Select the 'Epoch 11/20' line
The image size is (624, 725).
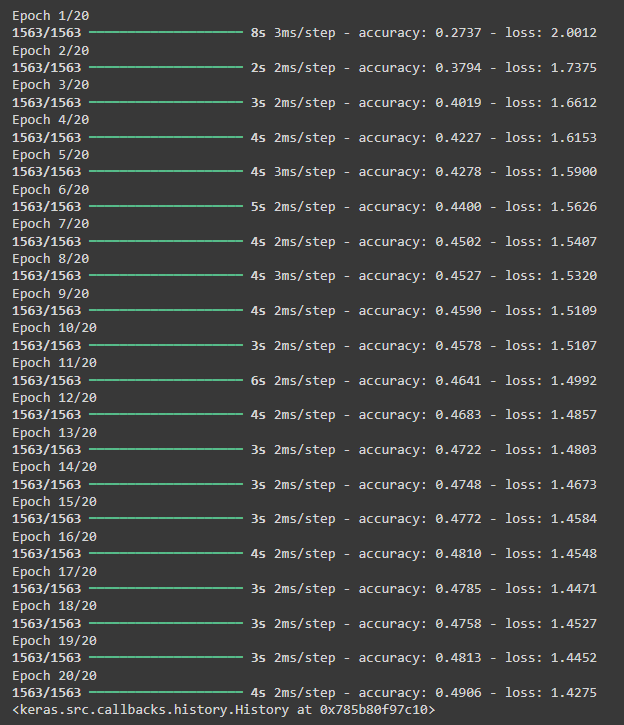[54, 363]
